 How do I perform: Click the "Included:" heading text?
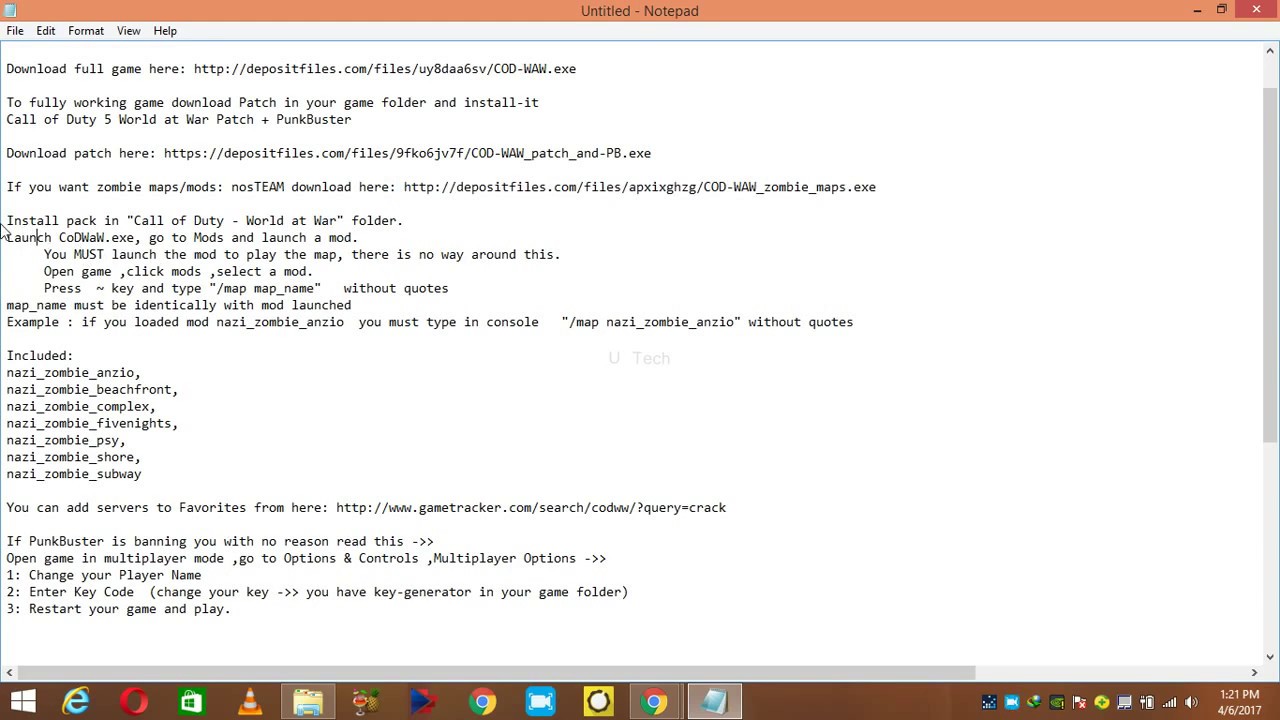tap(40, 356)
